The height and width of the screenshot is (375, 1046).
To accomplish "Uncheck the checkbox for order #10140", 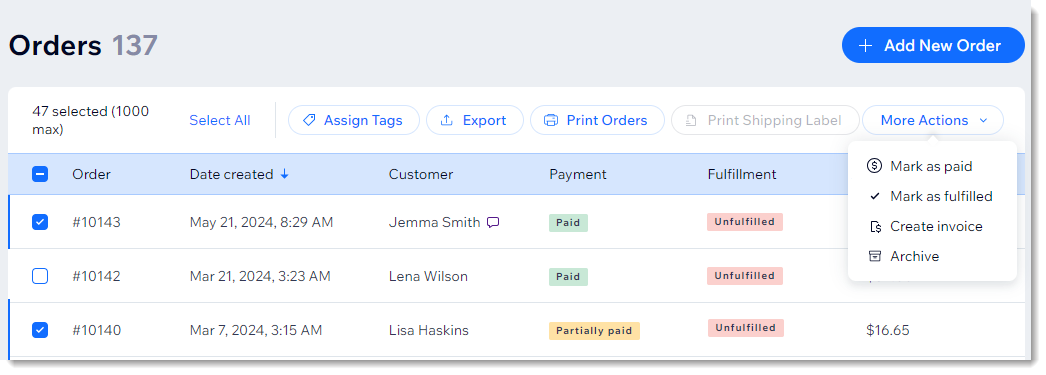I will (x=40, y=330).
